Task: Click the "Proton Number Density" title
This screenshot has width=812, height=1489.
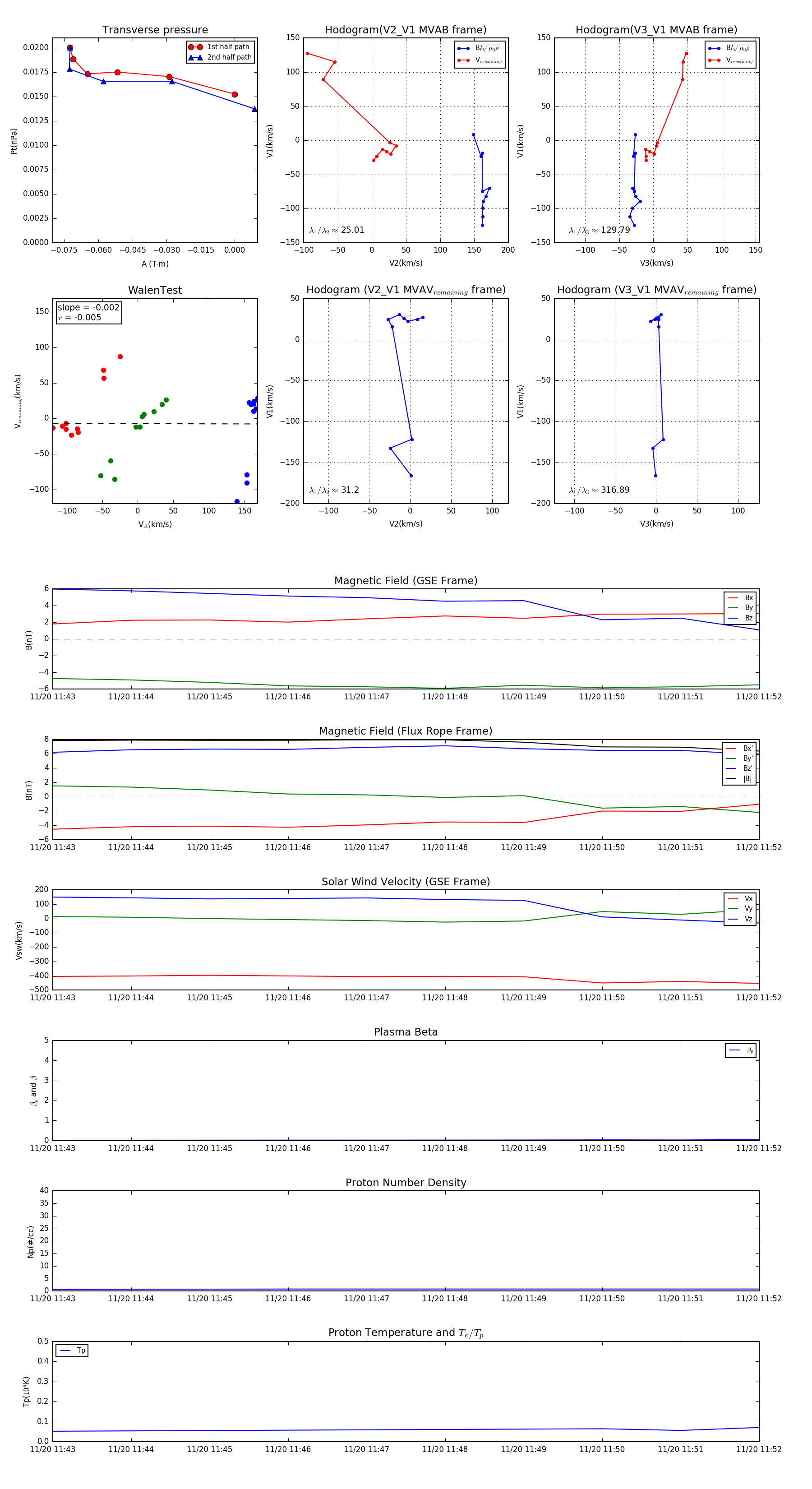Action: (x=406, y=1183)
